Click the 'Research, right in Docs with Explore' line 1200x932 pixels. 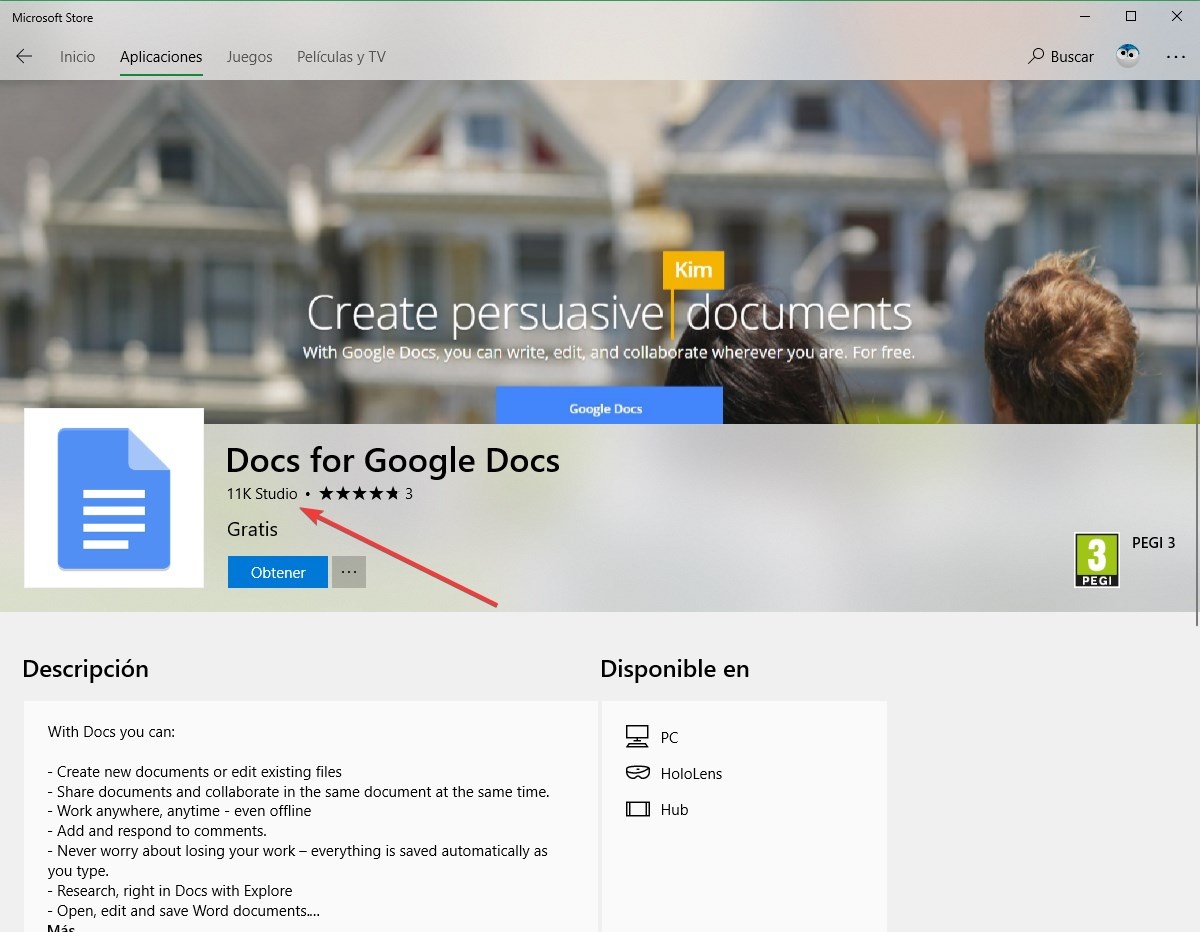[x=170, y=891]
